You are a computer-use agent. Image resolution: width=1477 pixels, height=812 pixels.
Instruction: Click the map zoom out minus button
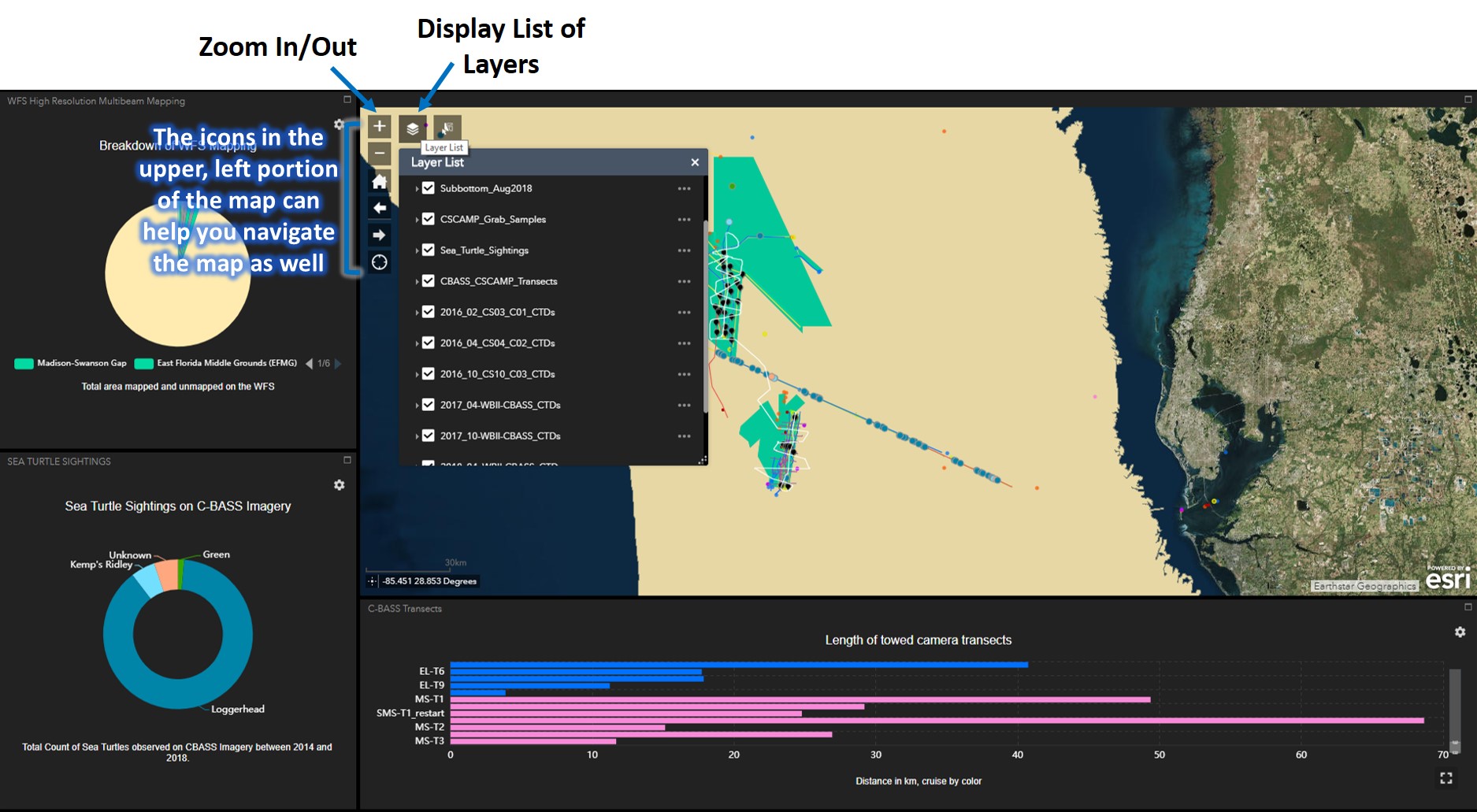coord(379,153)
